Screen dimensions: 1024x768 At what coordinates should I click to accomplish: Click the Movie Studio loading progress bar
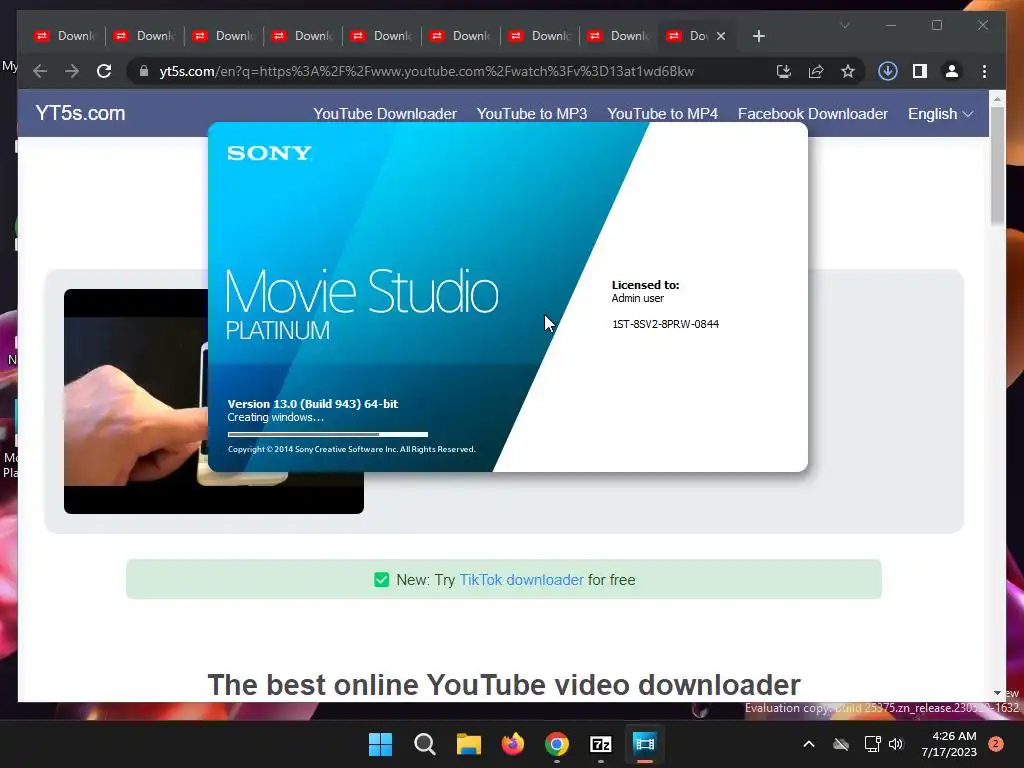click(328, 434)
